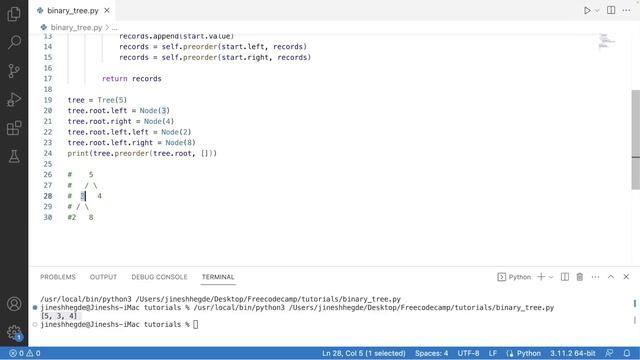Click the breadcrumb ellipsis segment
The height and width of the screenshot is (360, 640).
coord(115,28)
